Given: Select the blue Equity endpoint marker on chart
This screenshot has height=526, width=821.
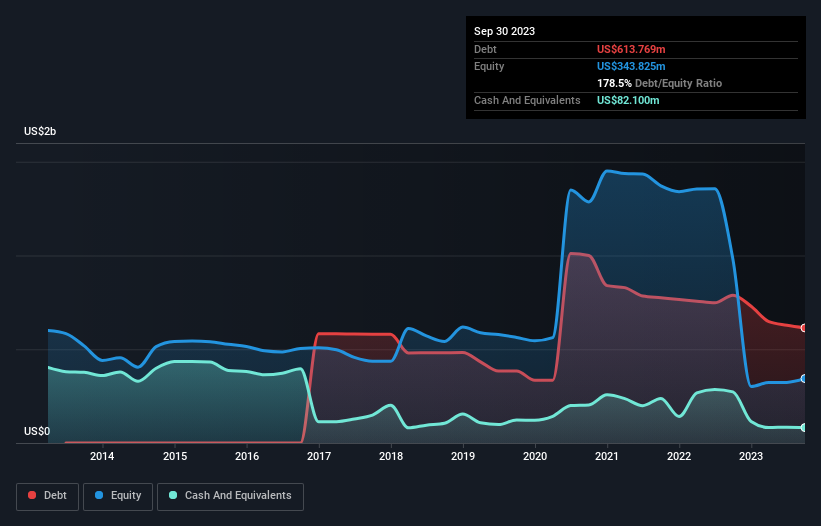Looking at the screenshot, I should (x=804, y=378).
